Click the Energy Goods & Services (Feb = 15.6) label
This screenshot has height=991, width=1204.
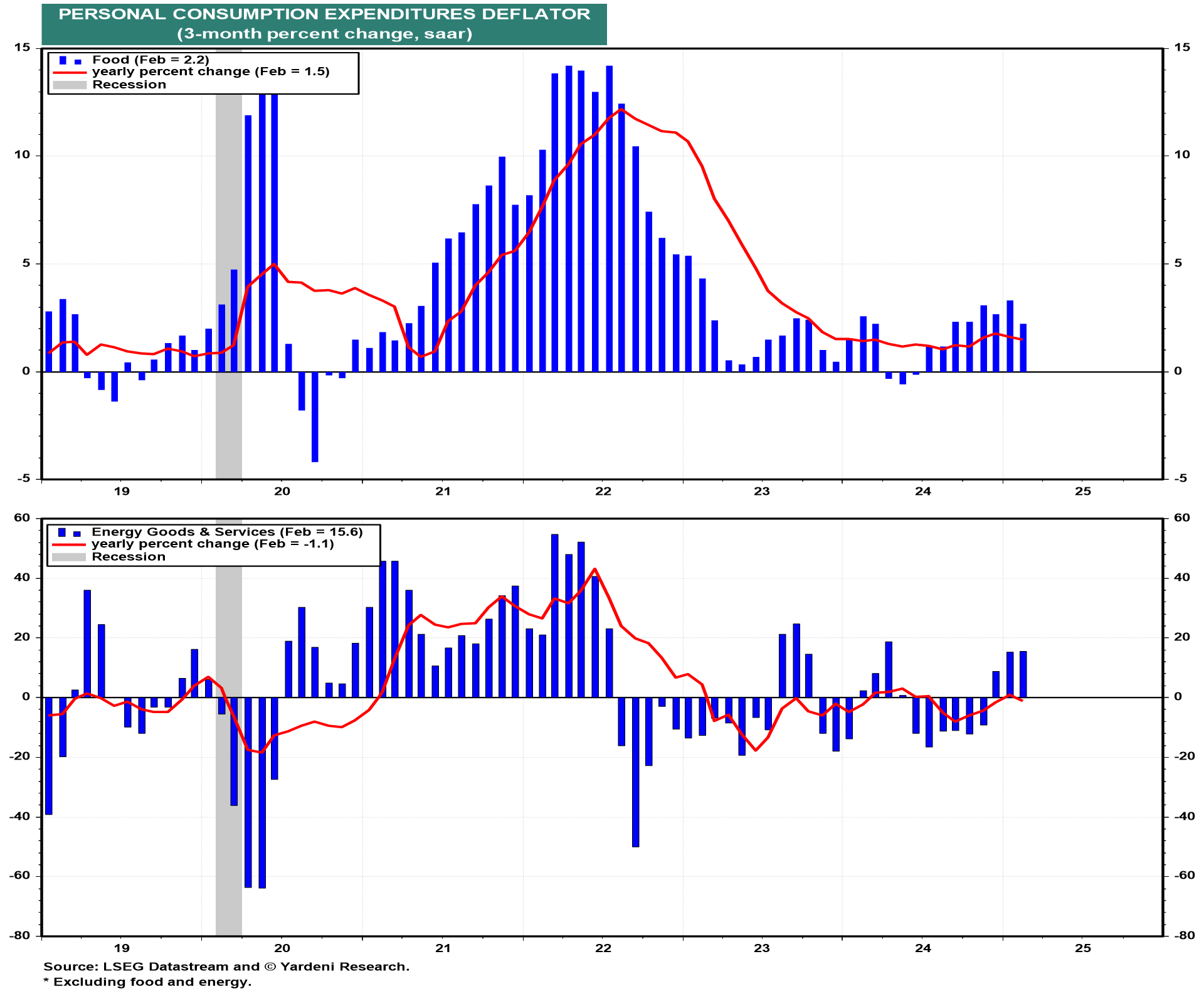tap(227, 532)
